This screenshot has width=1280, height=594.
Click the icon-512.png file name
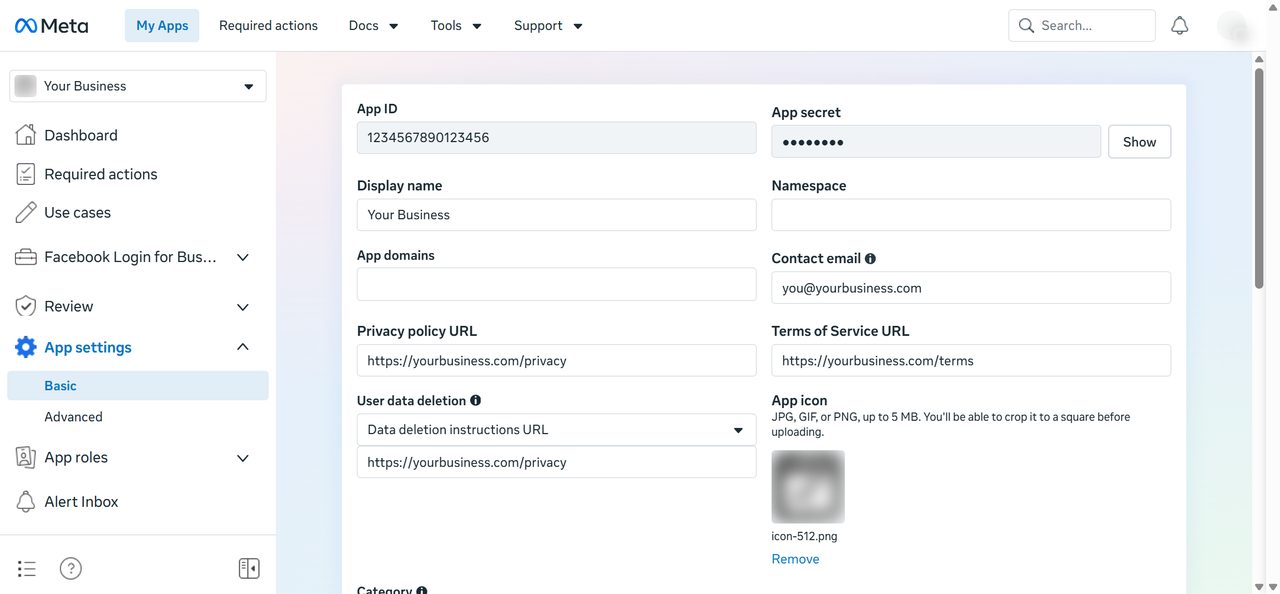804,536
